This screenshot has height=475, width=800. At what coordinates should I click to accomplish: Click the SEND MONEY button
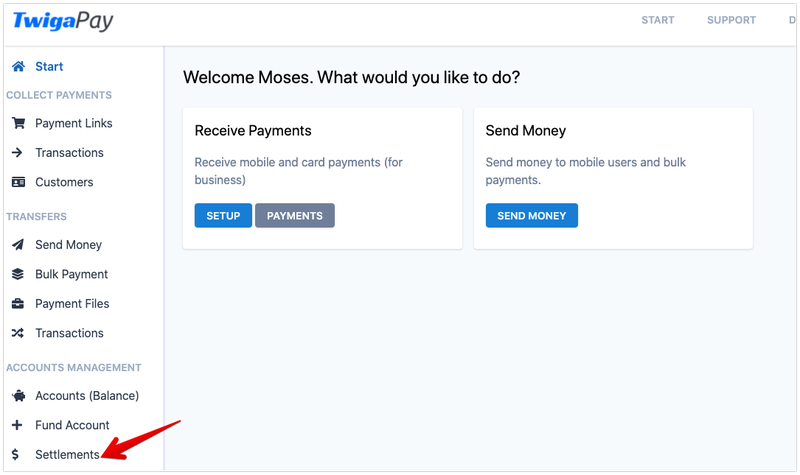click(x=532, y=215)
